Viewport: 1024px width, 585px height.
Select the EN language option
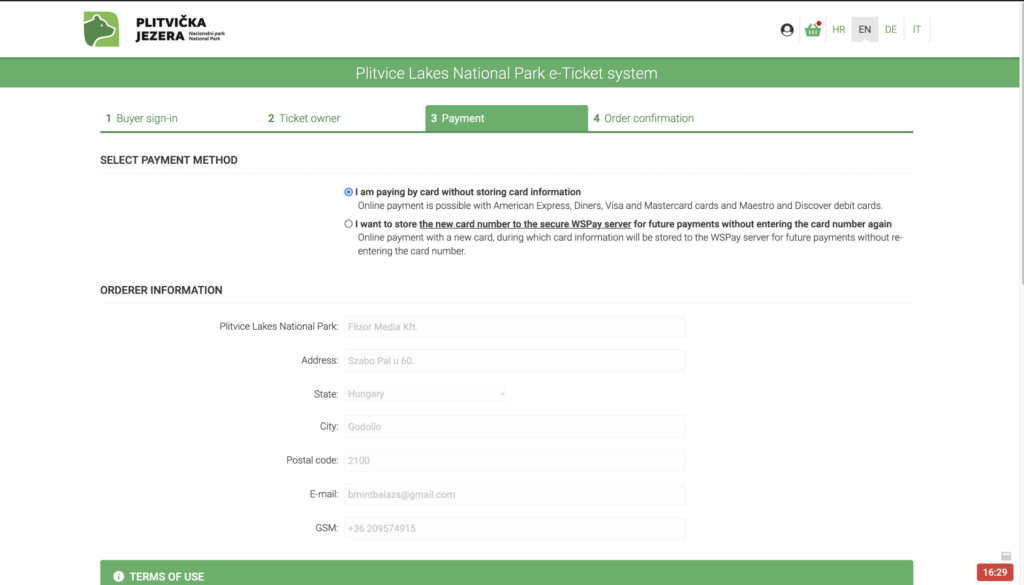click(865, 30)
